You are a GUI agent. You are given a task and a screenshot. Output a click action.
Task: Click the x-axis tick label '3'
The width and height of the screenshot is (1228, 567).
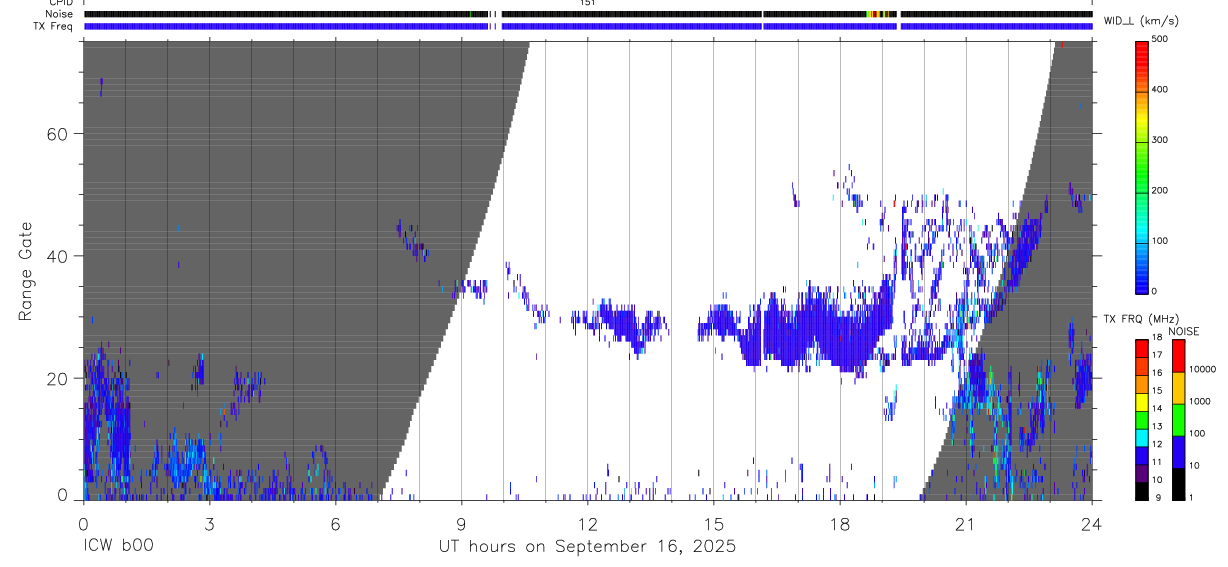[209, 523]
